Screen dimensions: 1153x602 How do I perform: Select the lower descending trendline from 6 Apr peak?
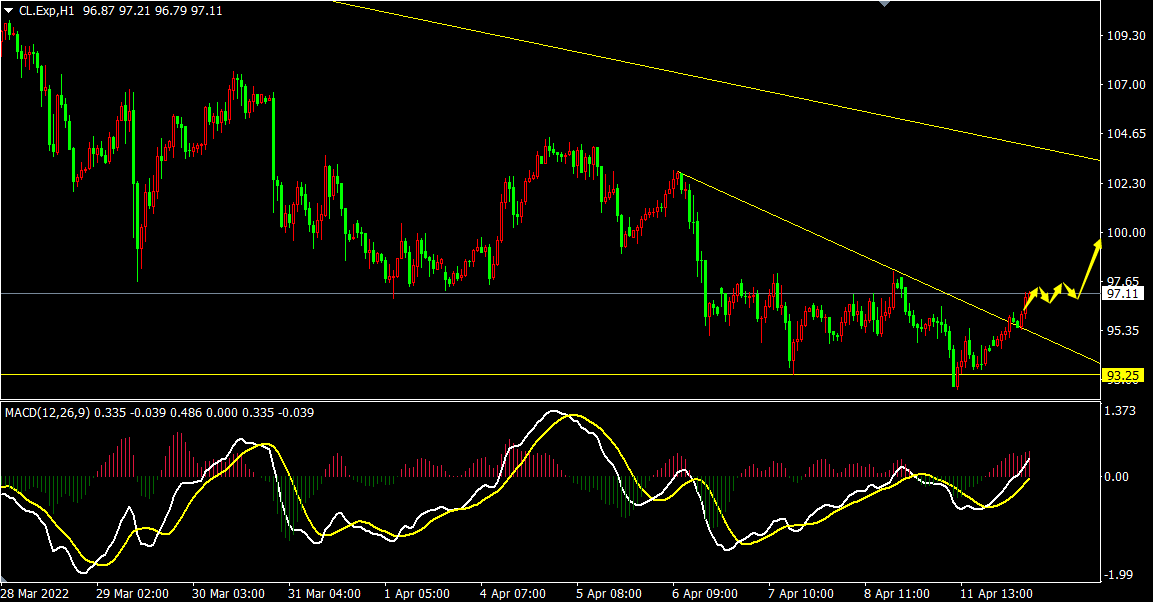[x=850, y=251]
